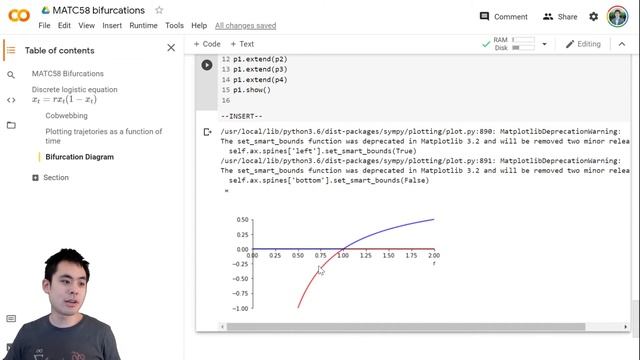Screen dimensions: 640x360
Task: Go to Plotting trajectories as function of time
Action: tap(104, 136)
